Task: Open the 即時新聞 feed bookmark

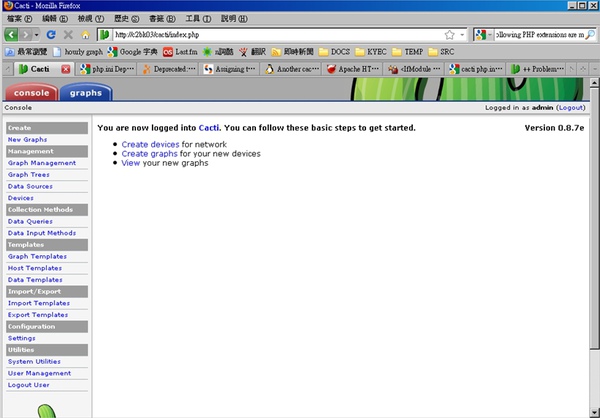Action: [292, 52]
